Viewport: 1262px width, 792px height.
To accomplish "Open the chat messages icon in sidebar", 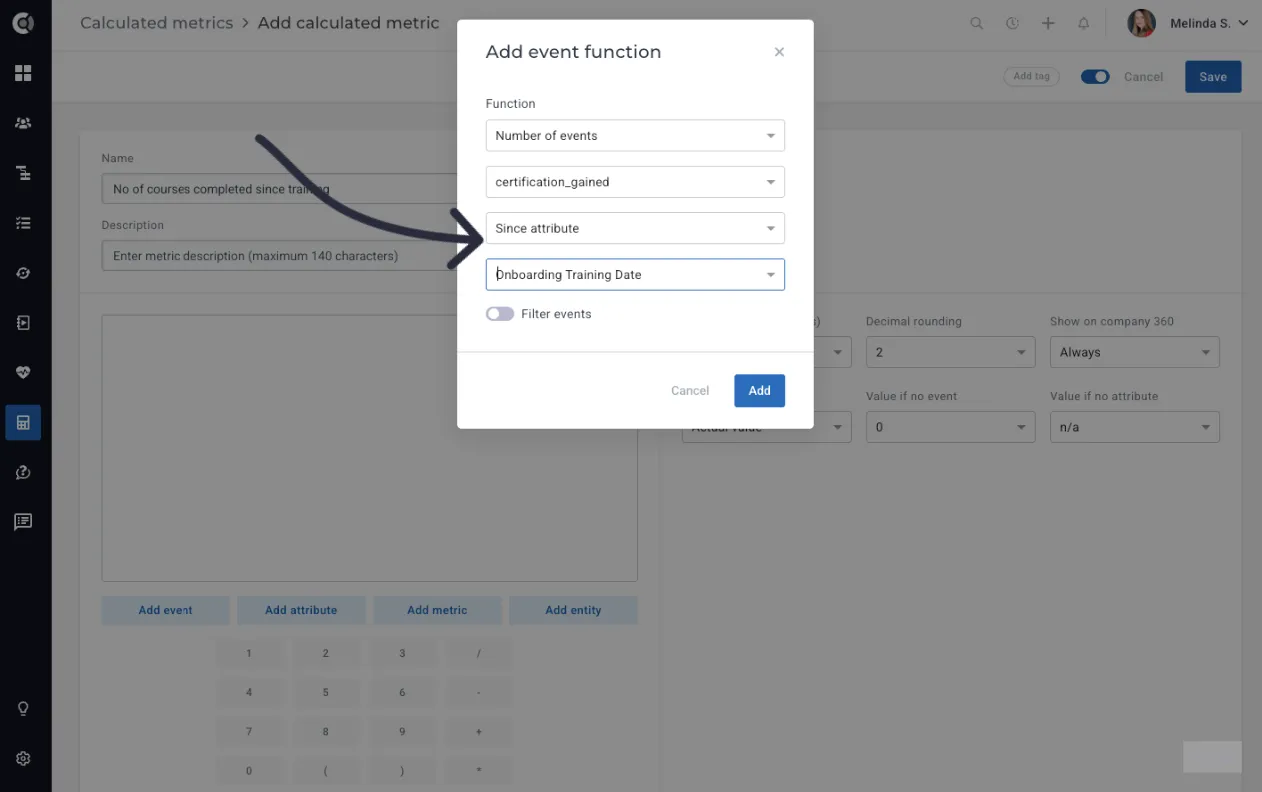I will 23,522.
